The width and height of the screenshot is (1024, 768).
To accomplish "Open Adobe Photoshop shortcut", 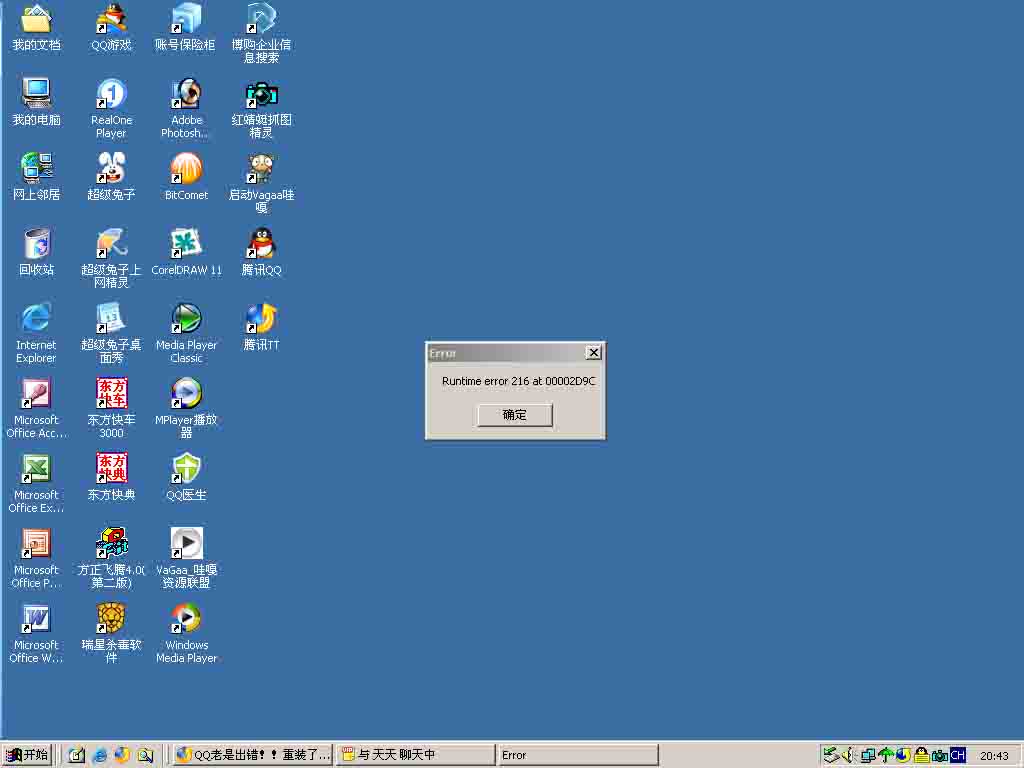I will pos(186,93).
